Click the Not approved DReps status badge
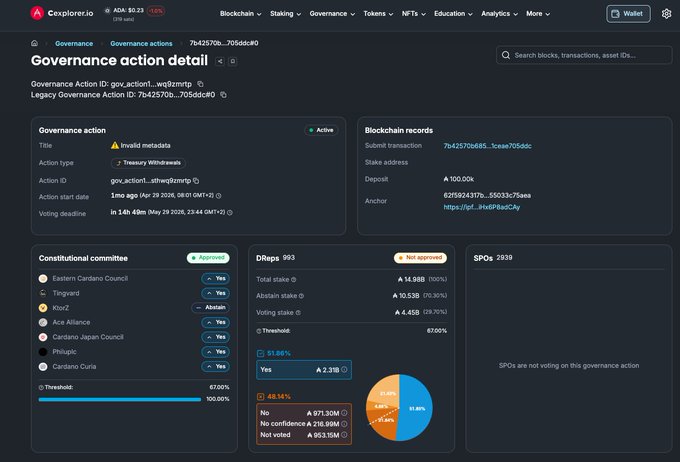The width and height of the screenshot is (680, 462). [x=420, y=258]
